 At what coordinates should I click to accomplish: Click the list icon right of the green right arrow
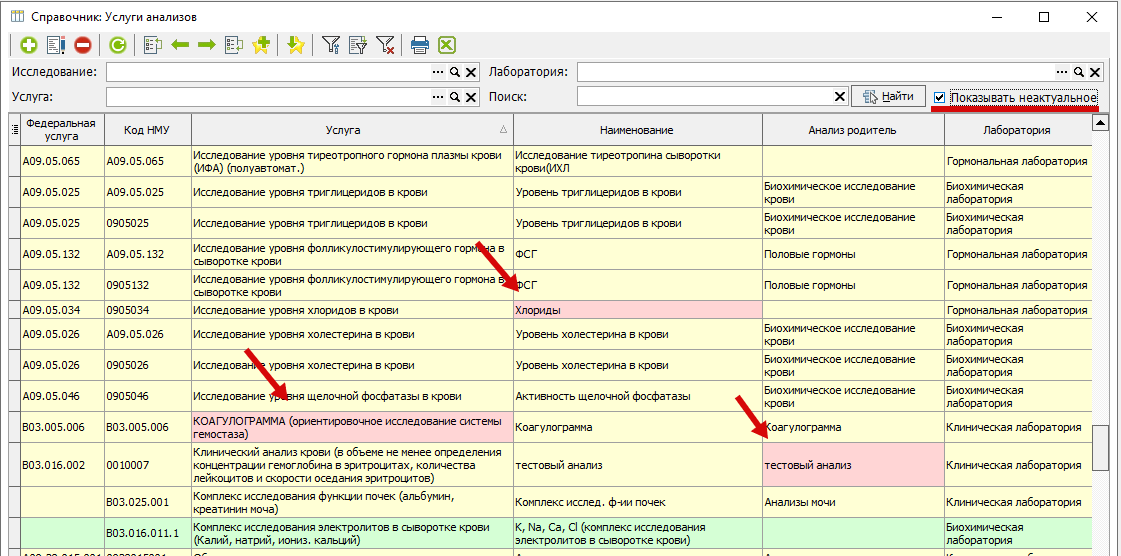point(234,46)
